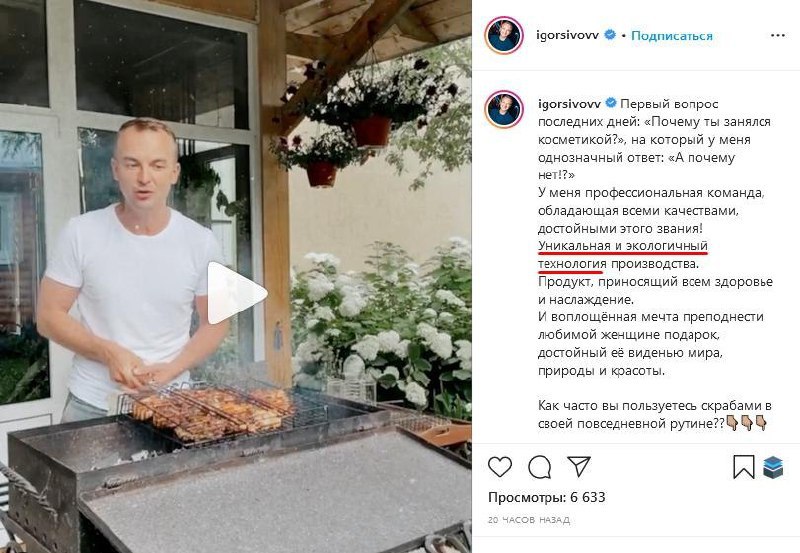Open igorsivovv username in the header
Image resolution: width=800 pixels, height=553 pixels.
[568, 35]
